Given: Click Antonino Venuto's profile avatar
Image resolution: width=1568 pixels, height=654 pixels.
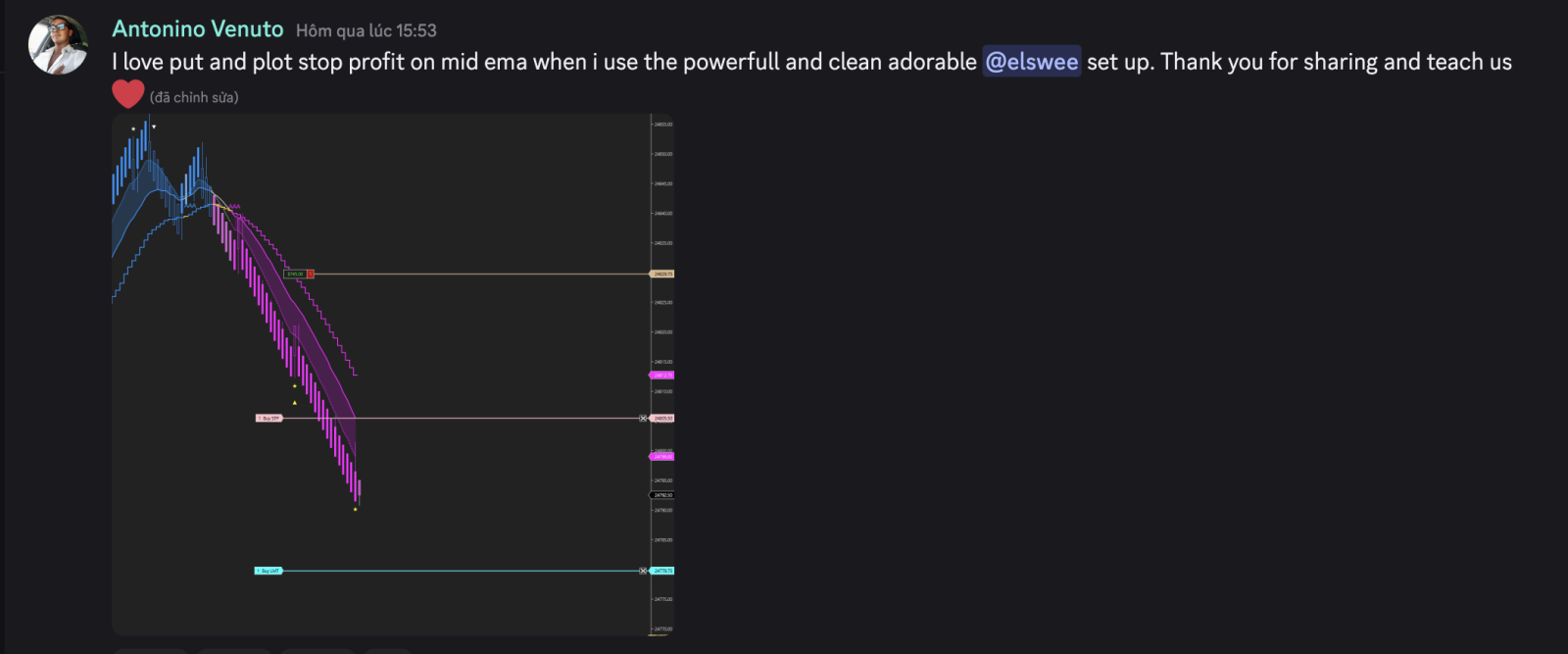Looking at the screenshot, I should [58, 45].
